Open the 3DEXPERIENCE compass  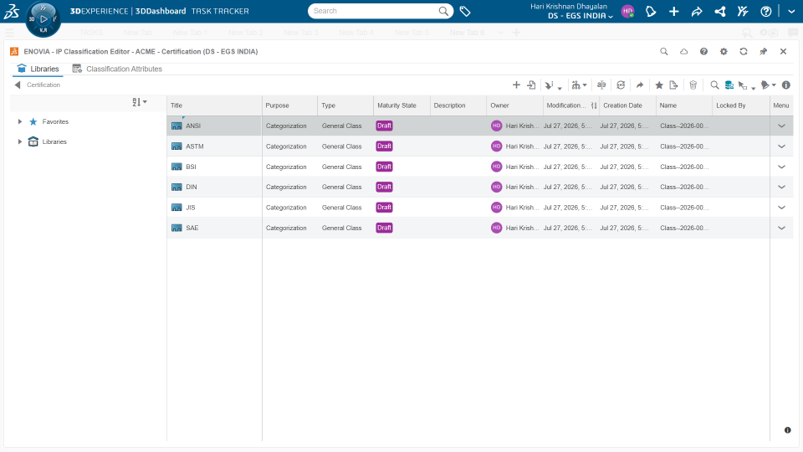click(43, 19)
